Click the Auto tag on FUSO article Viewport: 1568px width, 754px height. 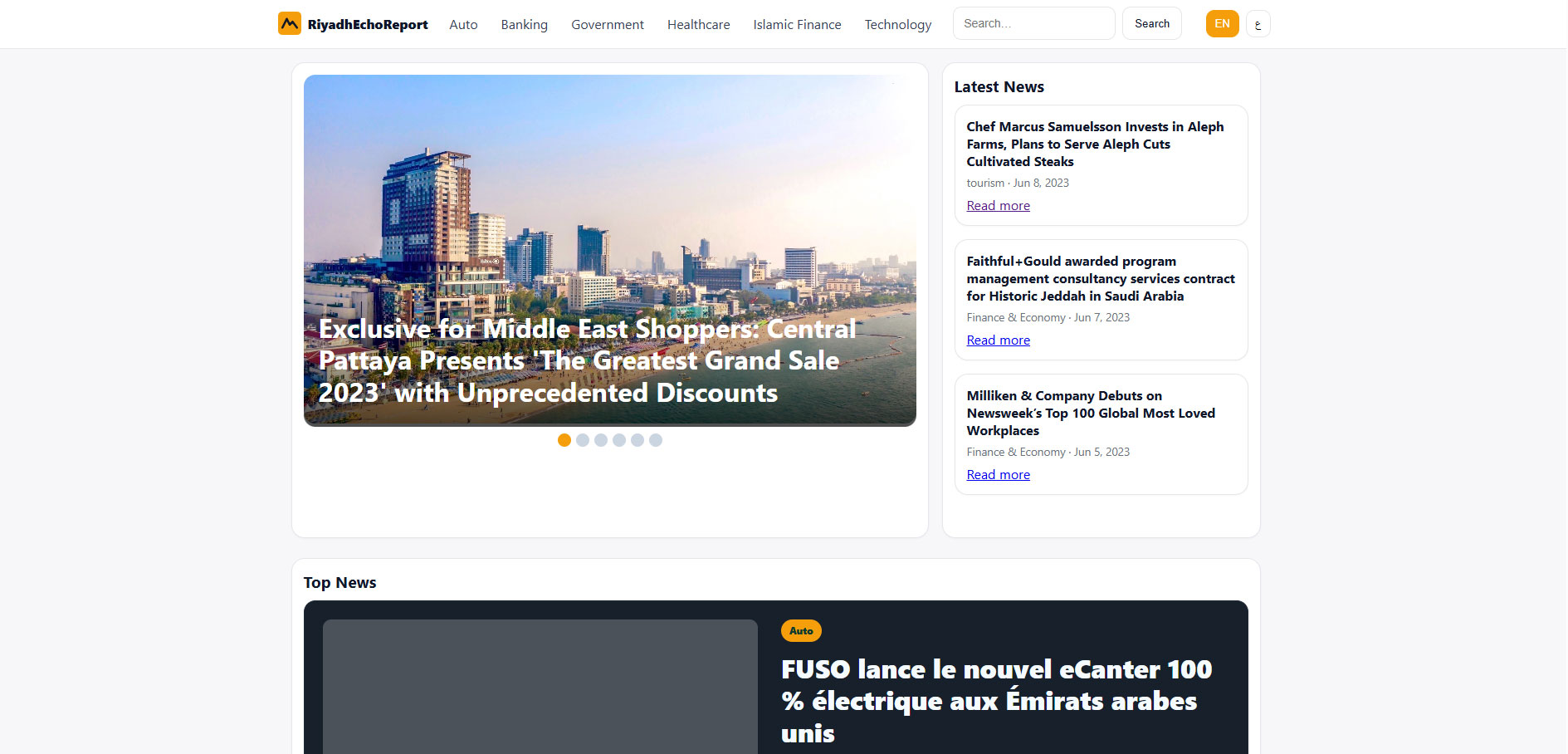[800, 631]
